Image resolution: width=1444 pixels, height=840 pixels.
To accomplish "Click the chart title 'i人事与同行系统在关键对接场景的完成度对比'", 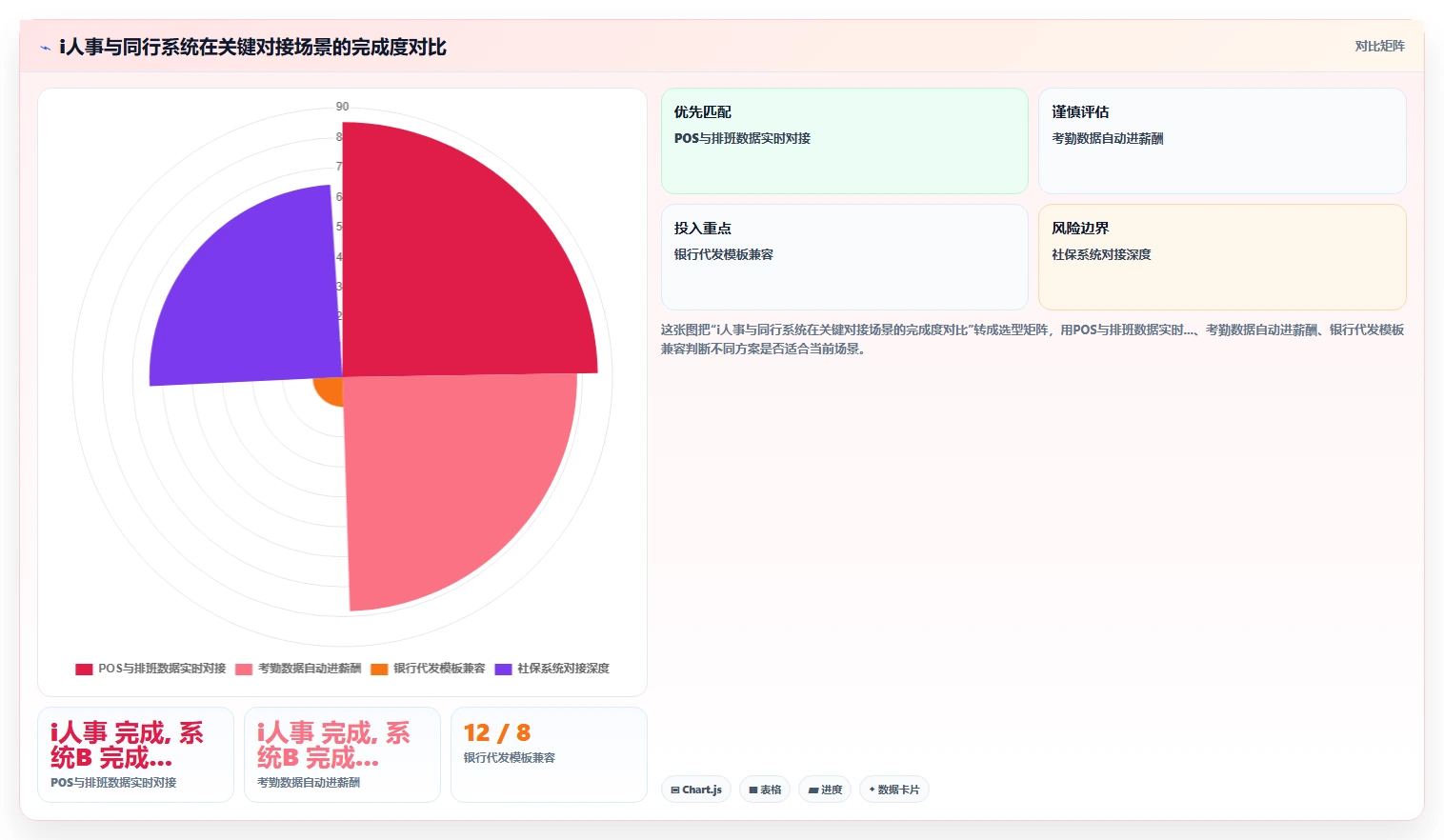I will coord(252,47).
